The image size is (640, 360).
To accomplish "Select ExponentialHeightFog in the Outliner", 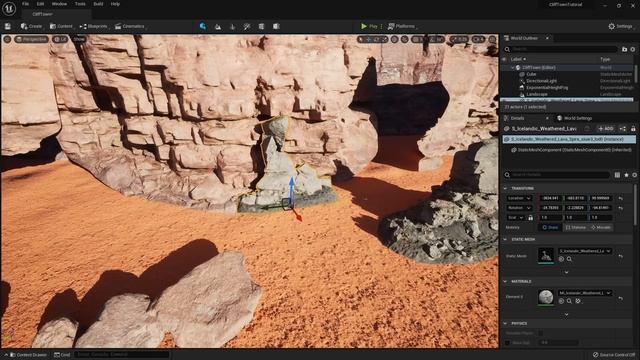I will pos(547,87).
